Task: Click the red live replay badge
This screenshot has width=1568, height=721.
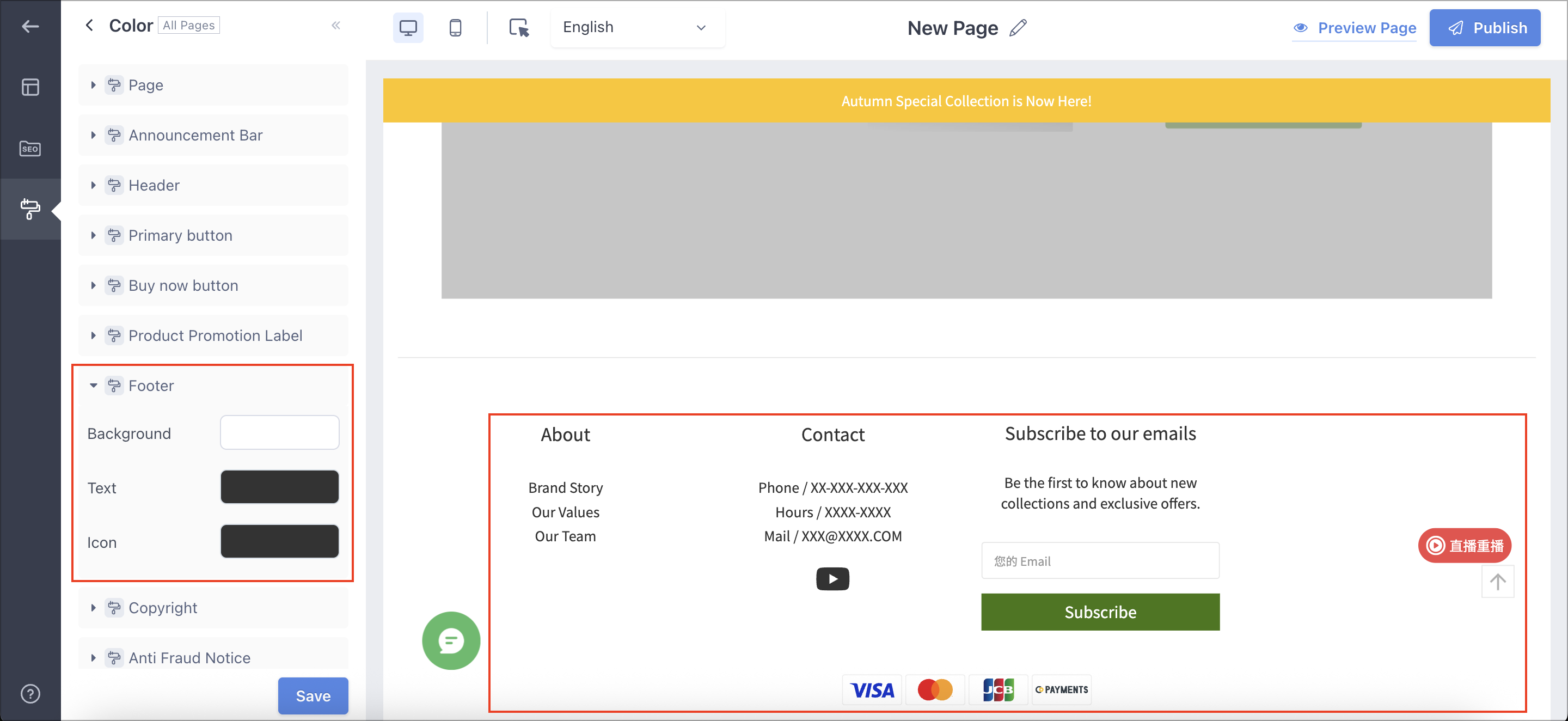Action: tap(1465, 545)
